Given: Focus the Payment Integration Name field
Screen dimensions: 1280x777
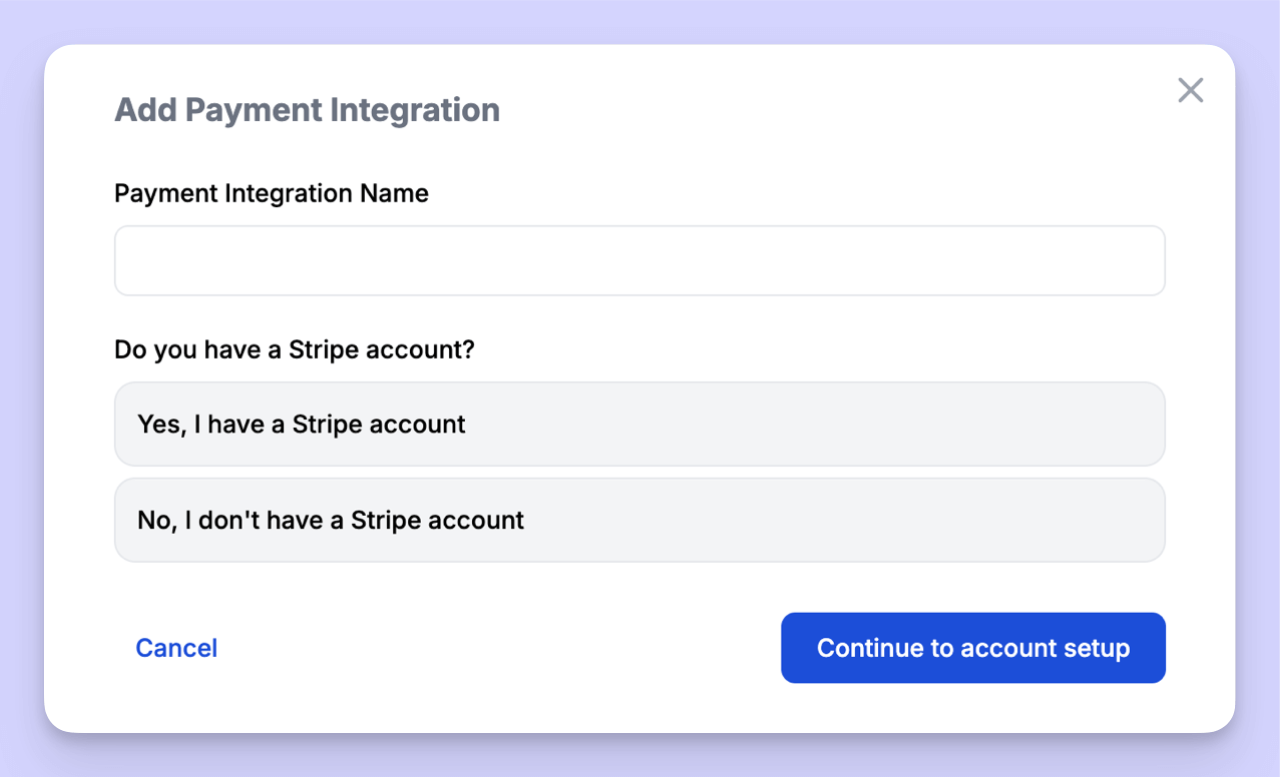Looking at the screenshot, I should [x=640, y=260].
